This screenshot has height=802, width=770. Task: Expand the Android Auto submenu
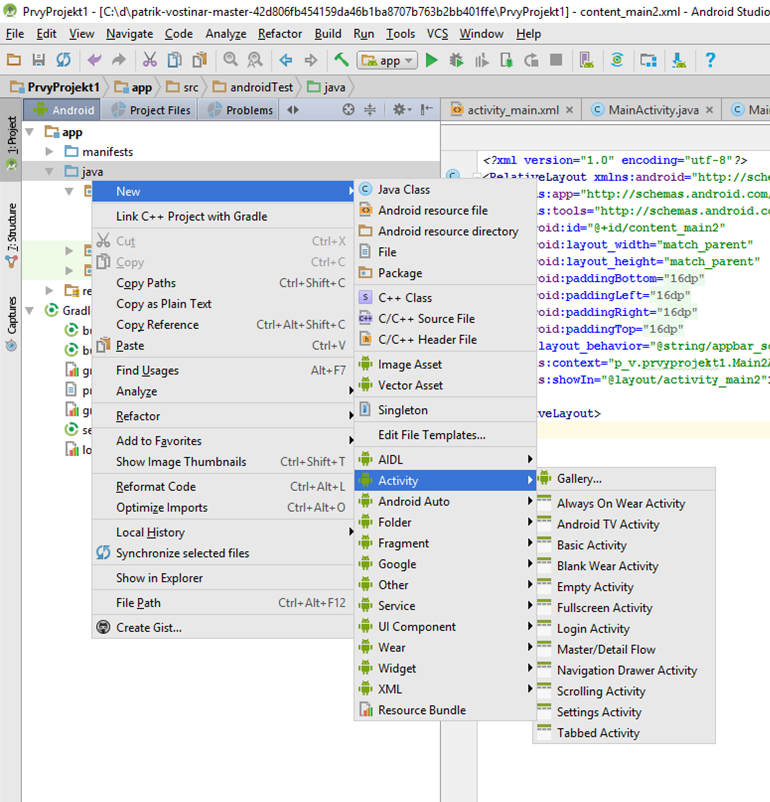tap(445, 501)
